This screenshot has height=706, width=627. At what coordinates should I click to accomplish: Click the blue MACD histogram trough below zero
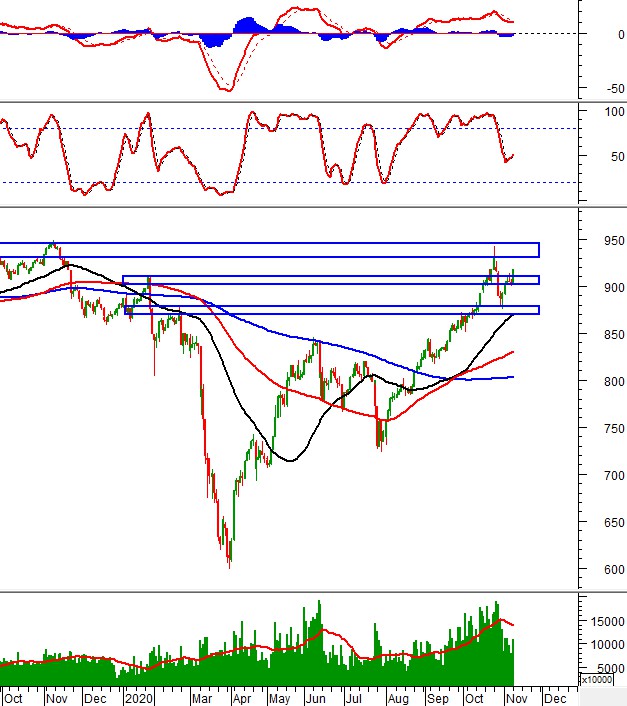pos(214,41)
